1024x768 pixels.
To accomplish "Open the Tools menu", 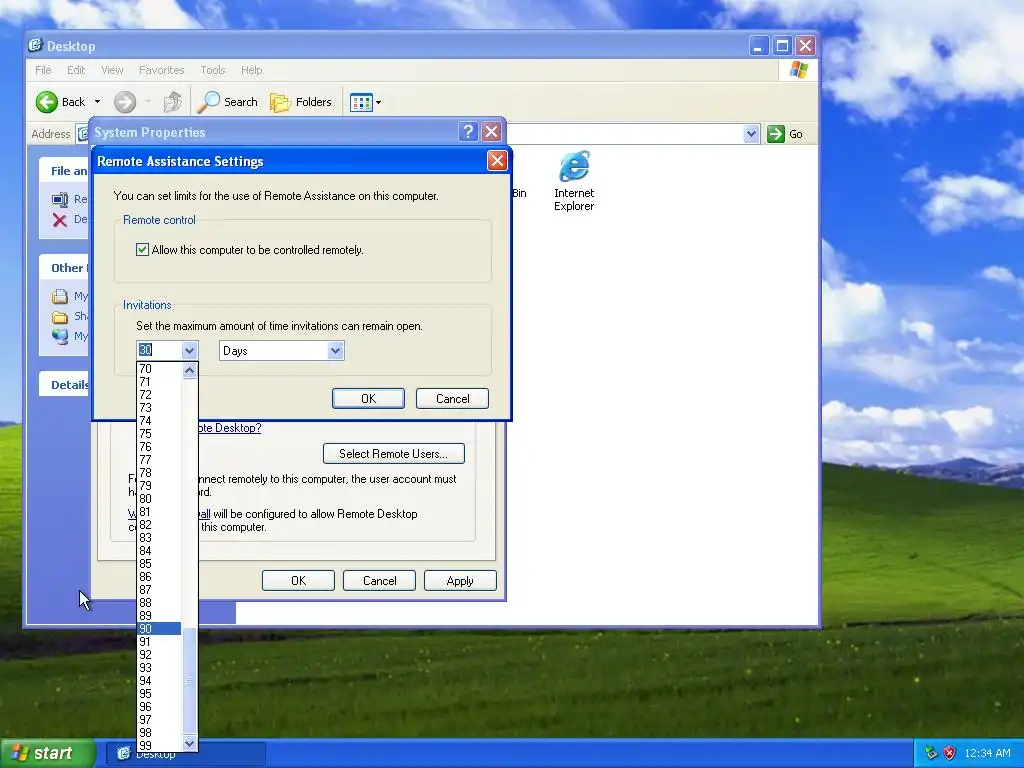I will tap(212, 70).
